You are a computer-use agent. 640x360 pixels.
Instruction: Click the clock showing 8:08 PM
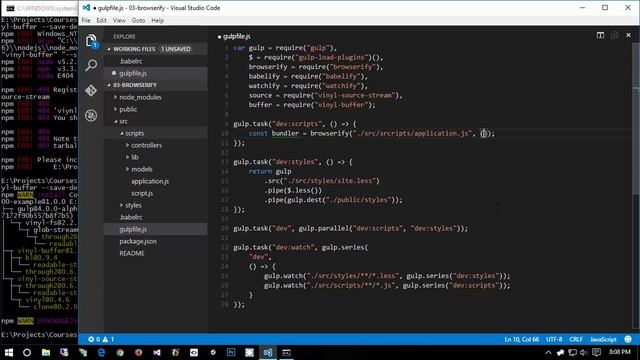point(620,352)
